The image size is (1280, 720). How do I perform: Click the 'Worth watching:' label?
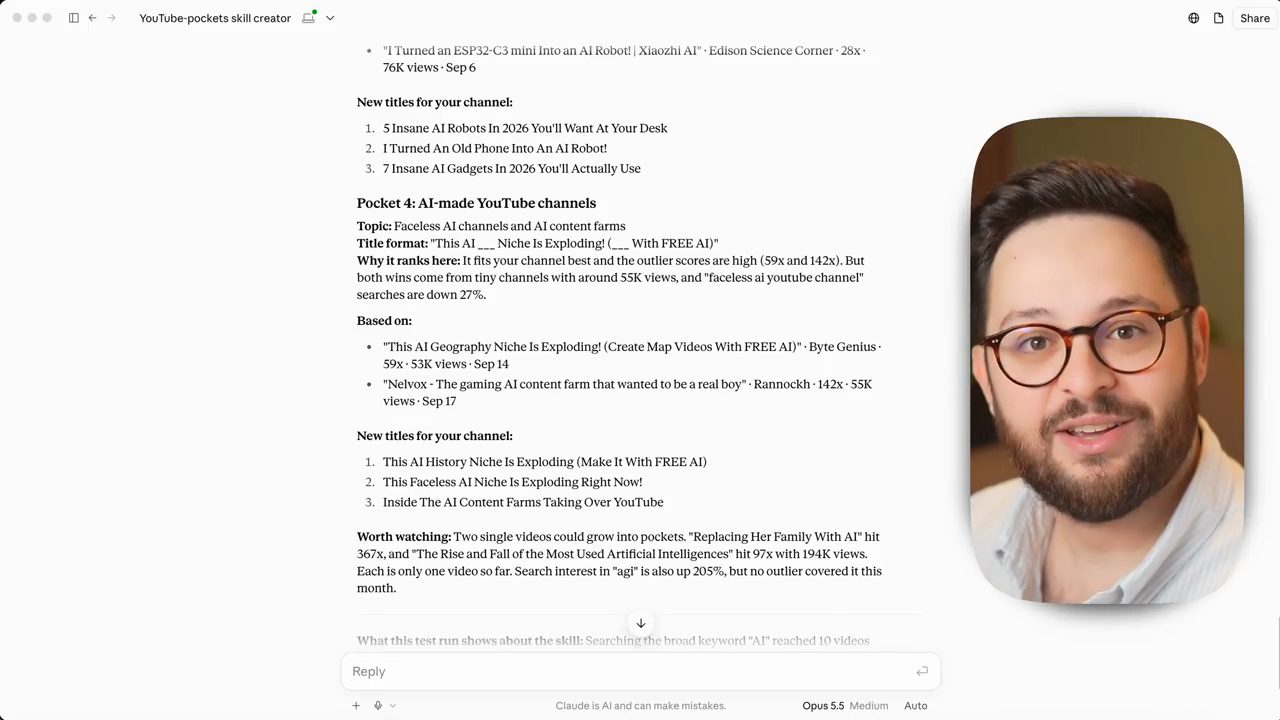pyautogui.click(x=404, y=537)
